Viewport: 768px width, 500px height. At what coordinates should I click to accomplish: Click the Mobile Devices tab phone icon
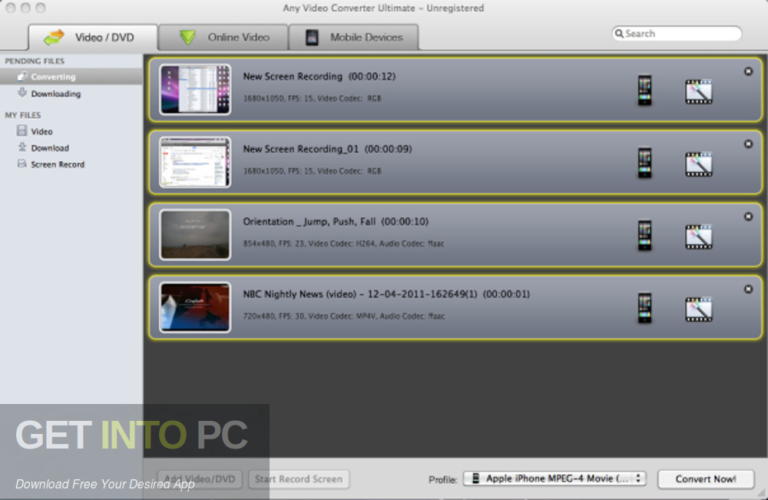pos(312,38)
